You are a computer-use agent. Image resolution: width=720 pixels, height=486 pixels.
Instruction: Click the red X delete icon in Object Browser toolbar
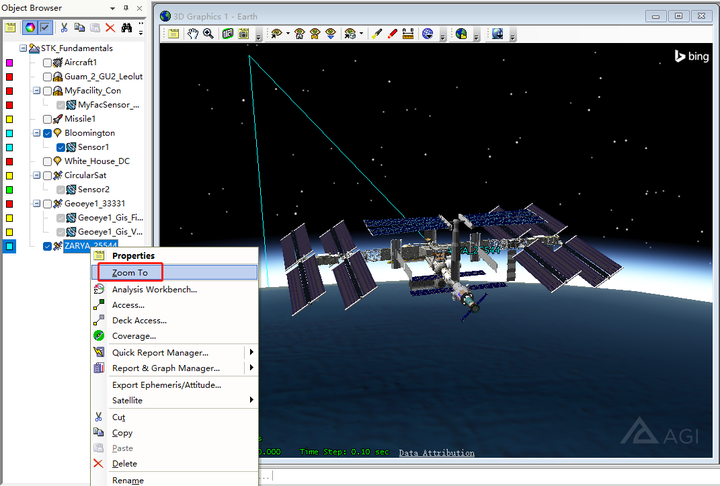pyautogui.click(x=110, y=28)
